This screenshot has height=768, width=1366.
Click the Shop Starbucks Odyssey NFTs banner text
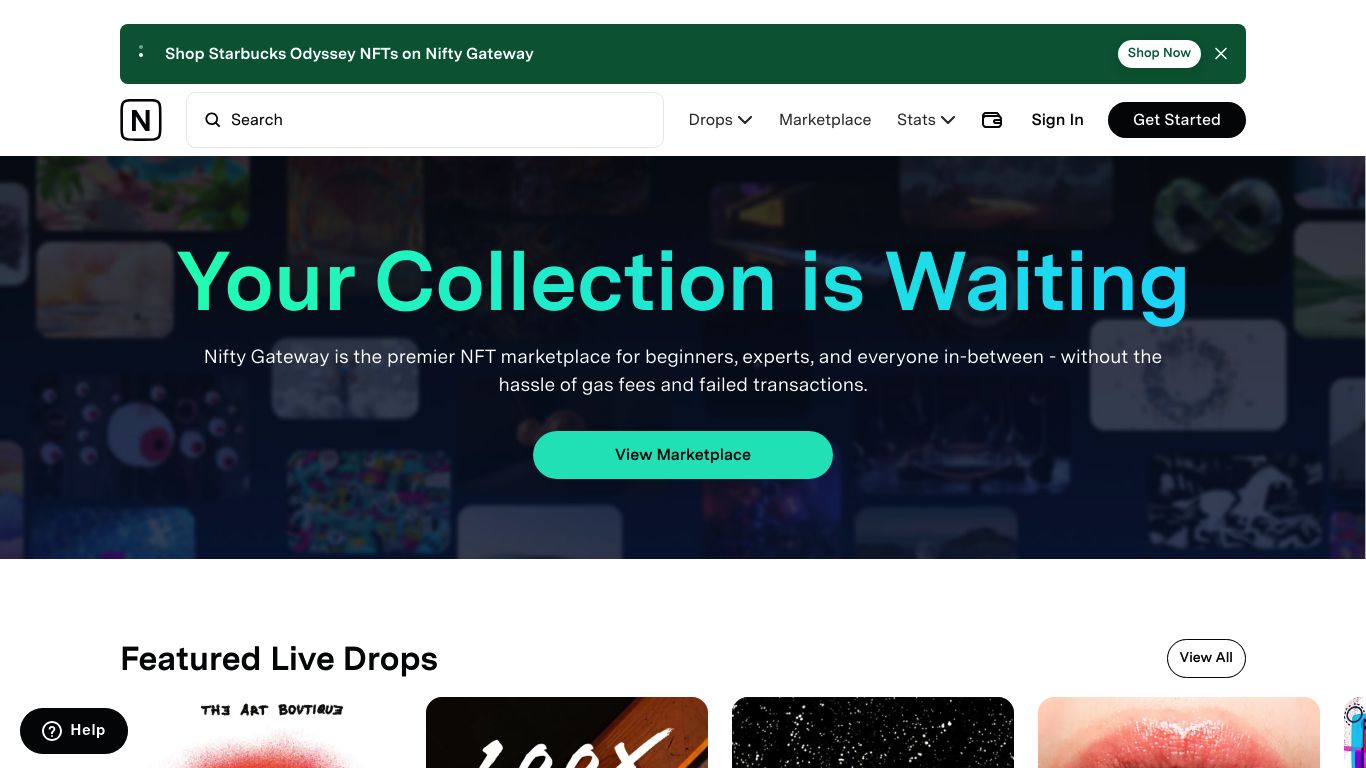tap(349, 54)
